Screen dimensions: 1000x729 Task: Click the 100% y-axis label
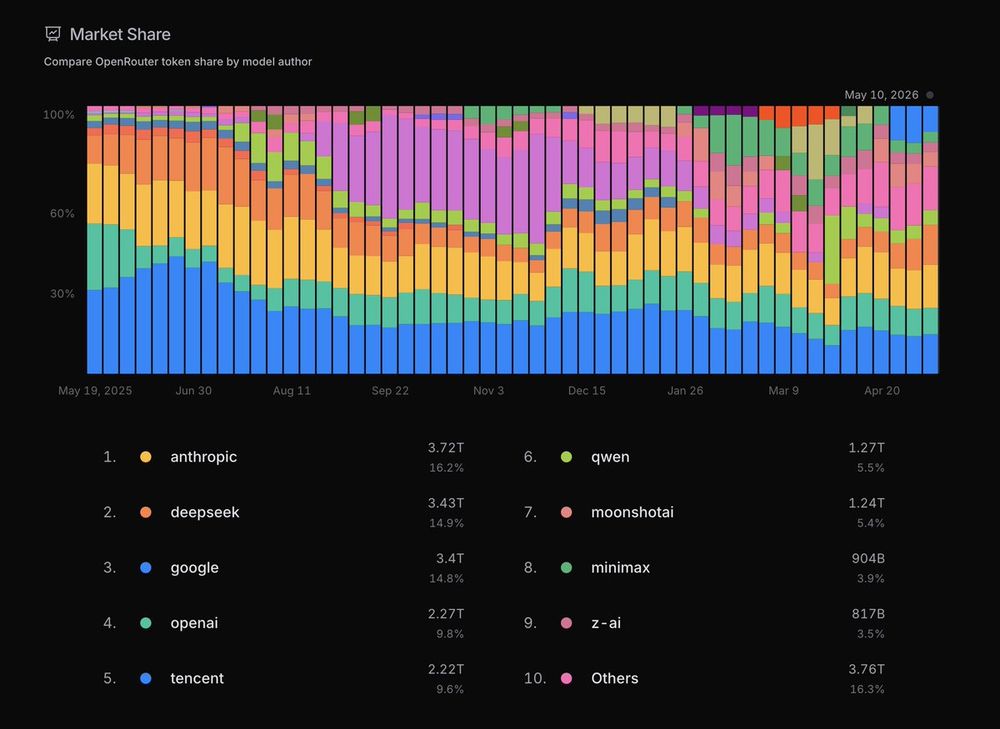[x=59, y=115]
